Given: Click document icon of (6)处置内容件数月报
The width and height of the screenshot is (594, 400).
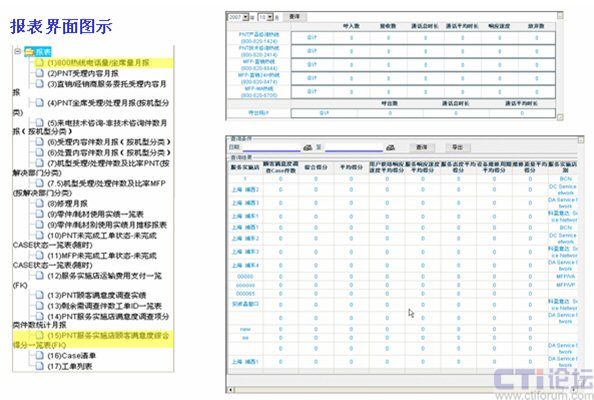Looking at the screenshot, I should 39,152.
